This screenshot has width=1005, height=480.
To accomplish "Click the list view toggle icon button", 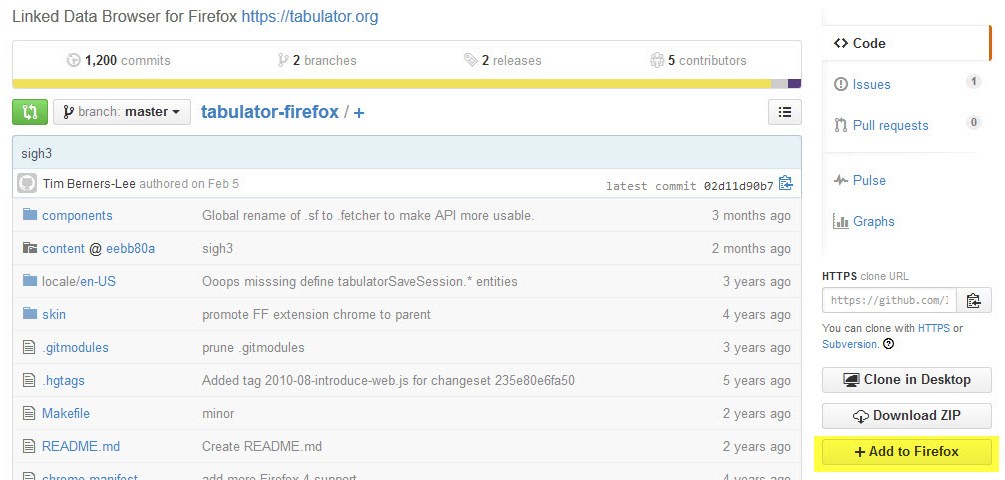I will 785,112.
